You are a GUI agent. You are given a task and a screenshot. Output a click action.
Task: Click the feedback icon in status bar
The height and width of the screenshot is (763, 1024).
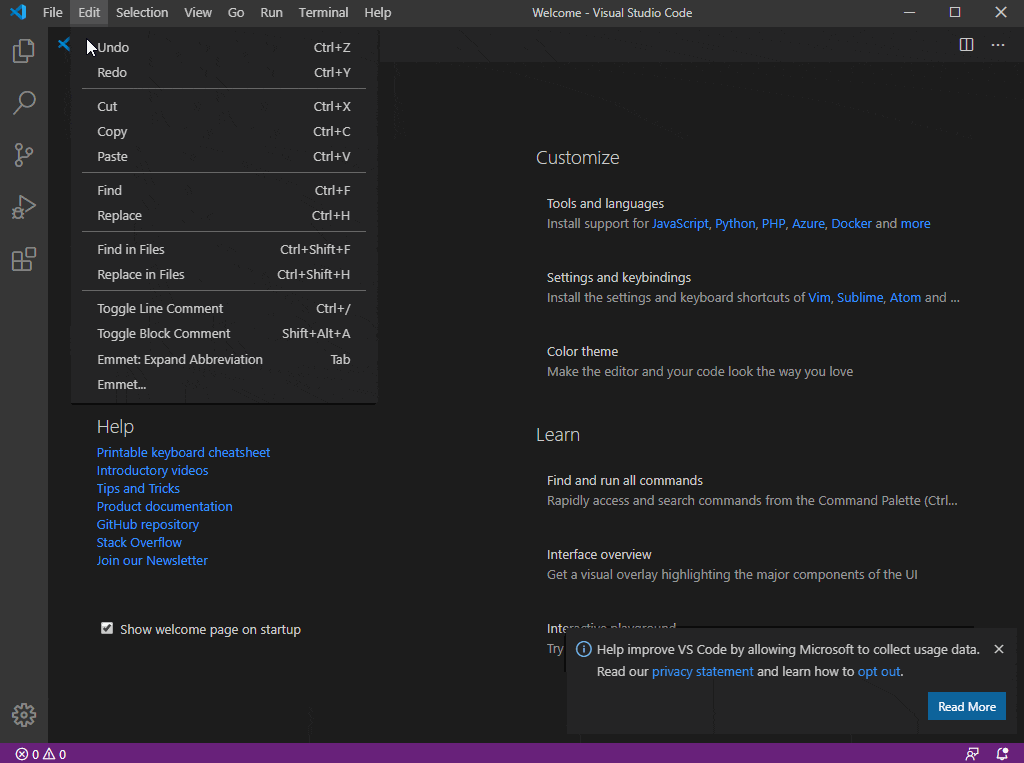pyautogui.click(x=972, y=754)
